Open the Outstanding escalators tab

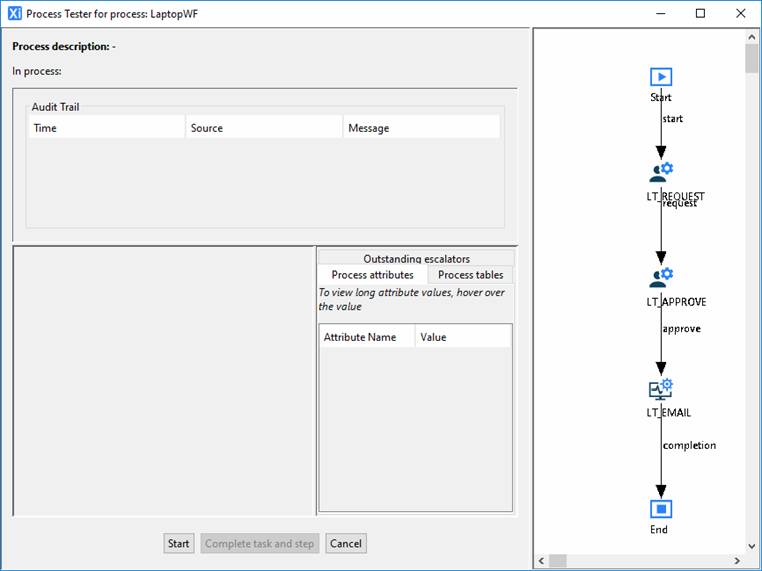416,259
